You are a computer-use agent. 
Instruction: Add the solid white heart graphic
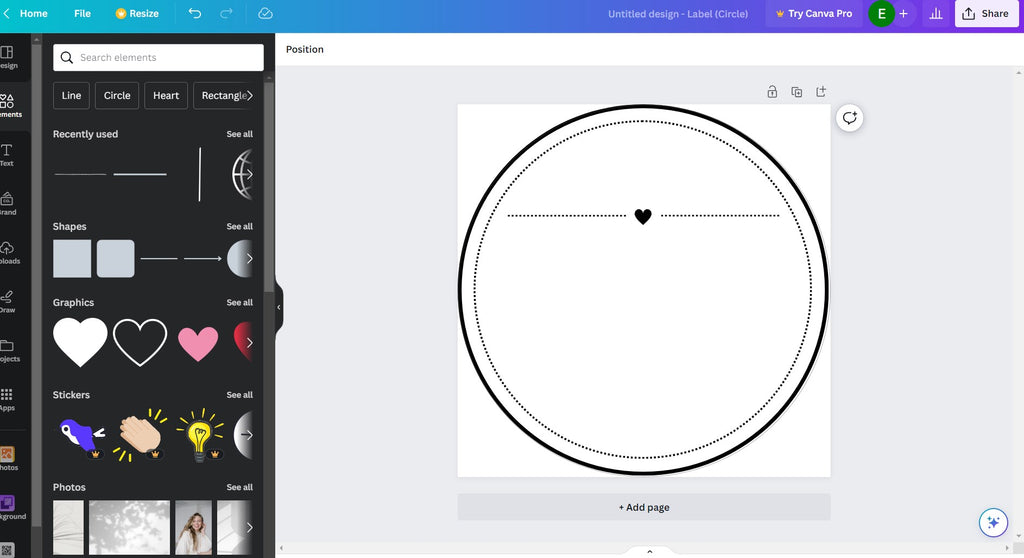coord(80,342)
